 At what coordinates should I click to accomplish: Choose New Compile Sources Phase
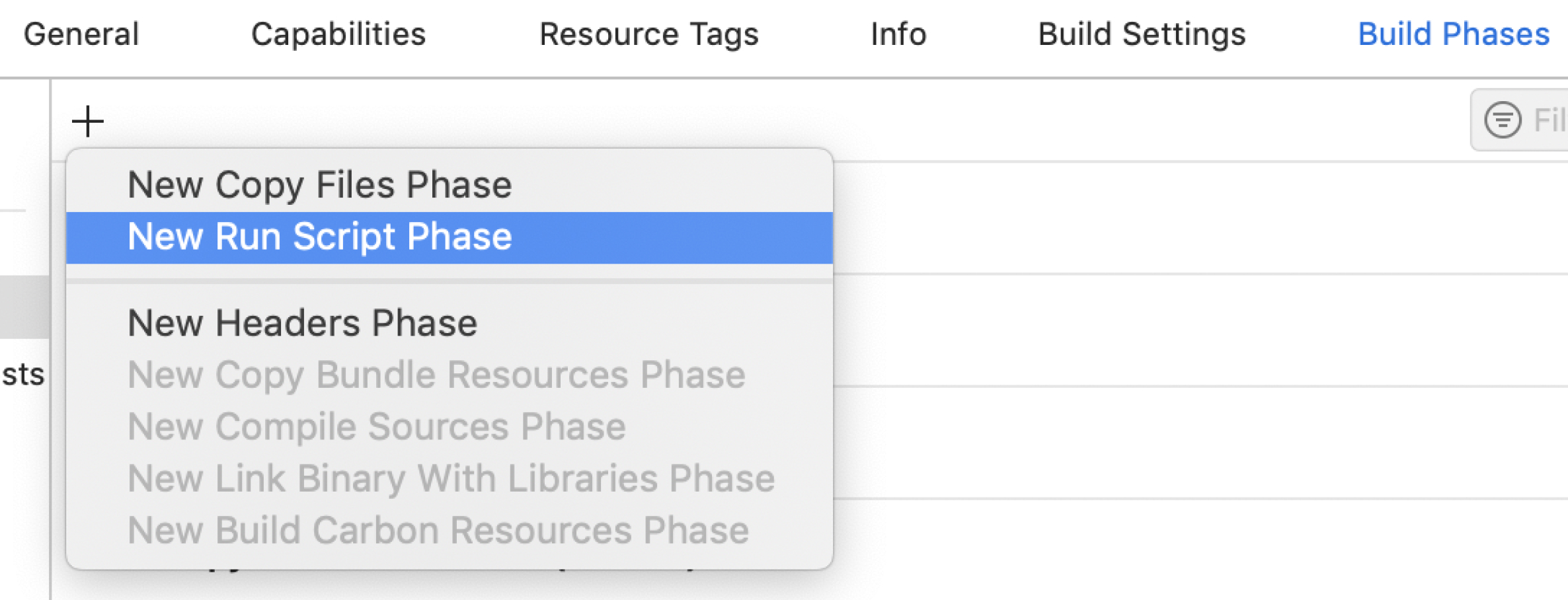pos(377,427)
